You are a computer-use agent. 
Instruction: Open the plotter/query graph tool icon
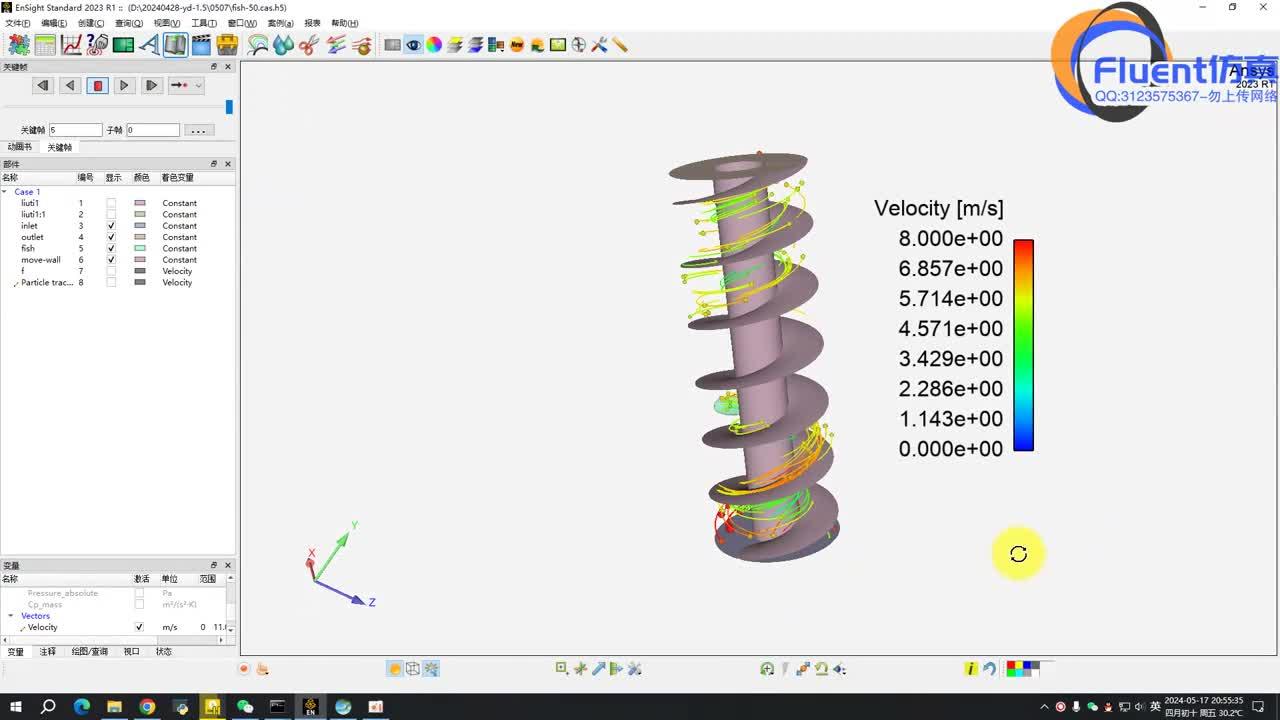coord(71,45)
